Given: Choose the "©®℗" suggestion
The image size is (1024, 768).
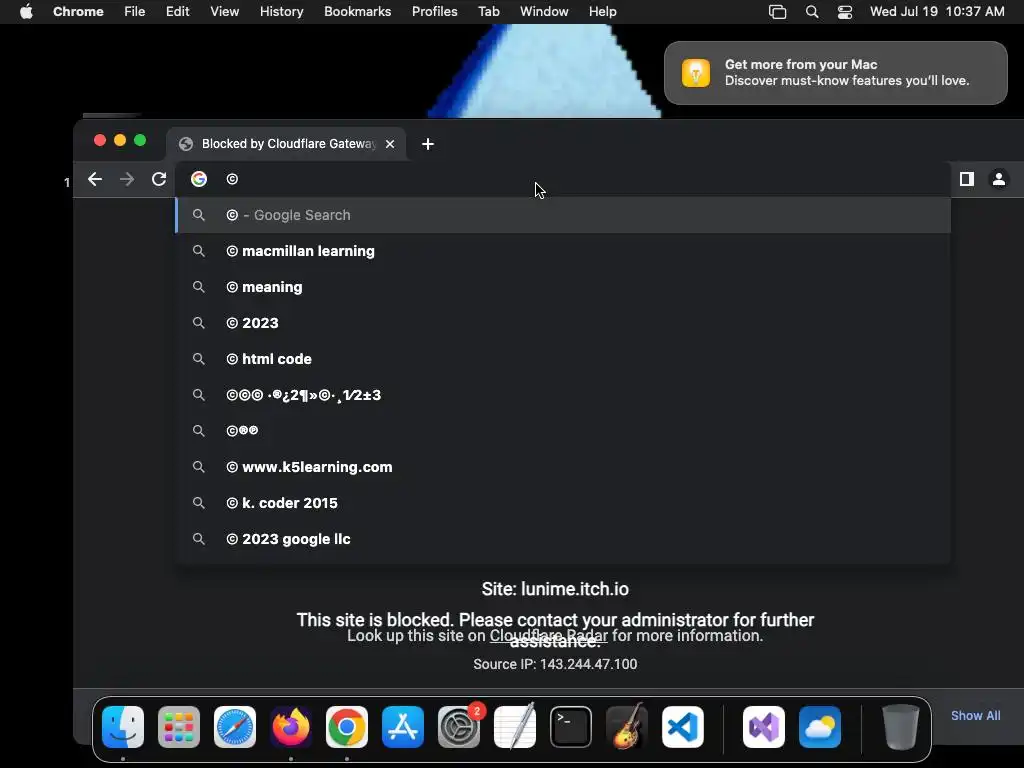Looking at the screenshot, I should tap(563, 430).
